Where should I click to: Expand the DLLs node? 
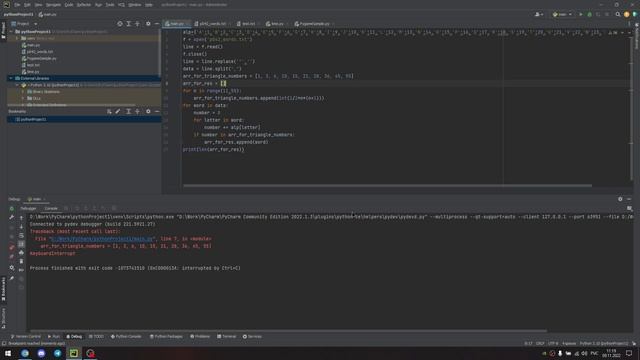click(x=23, y=98)
